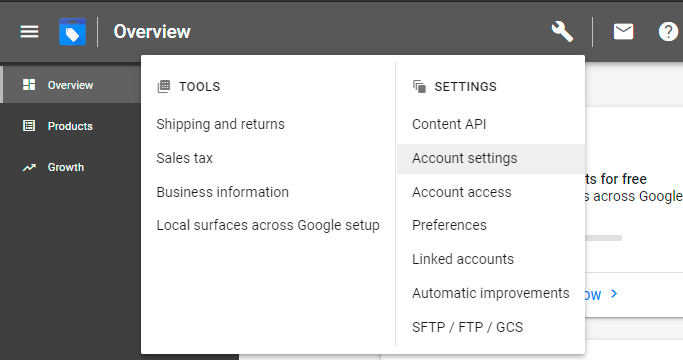Open Linked accounts
This screenshot has height=360, width=683.
pos(463,259)
